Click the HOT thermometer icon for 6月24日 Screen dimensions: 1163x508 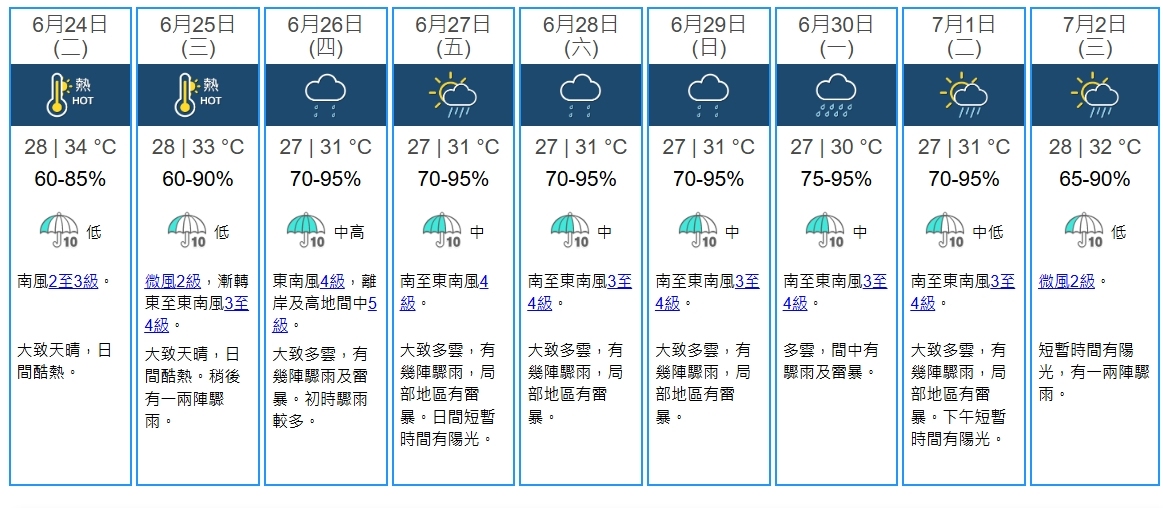click(70, 95)
